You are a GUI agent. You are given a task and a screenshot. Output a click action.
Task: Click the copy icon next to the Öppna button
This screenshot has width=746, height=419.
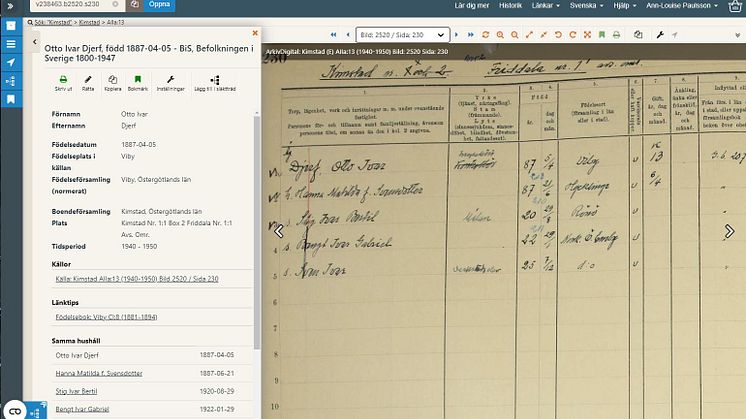[x=135, y=4]
